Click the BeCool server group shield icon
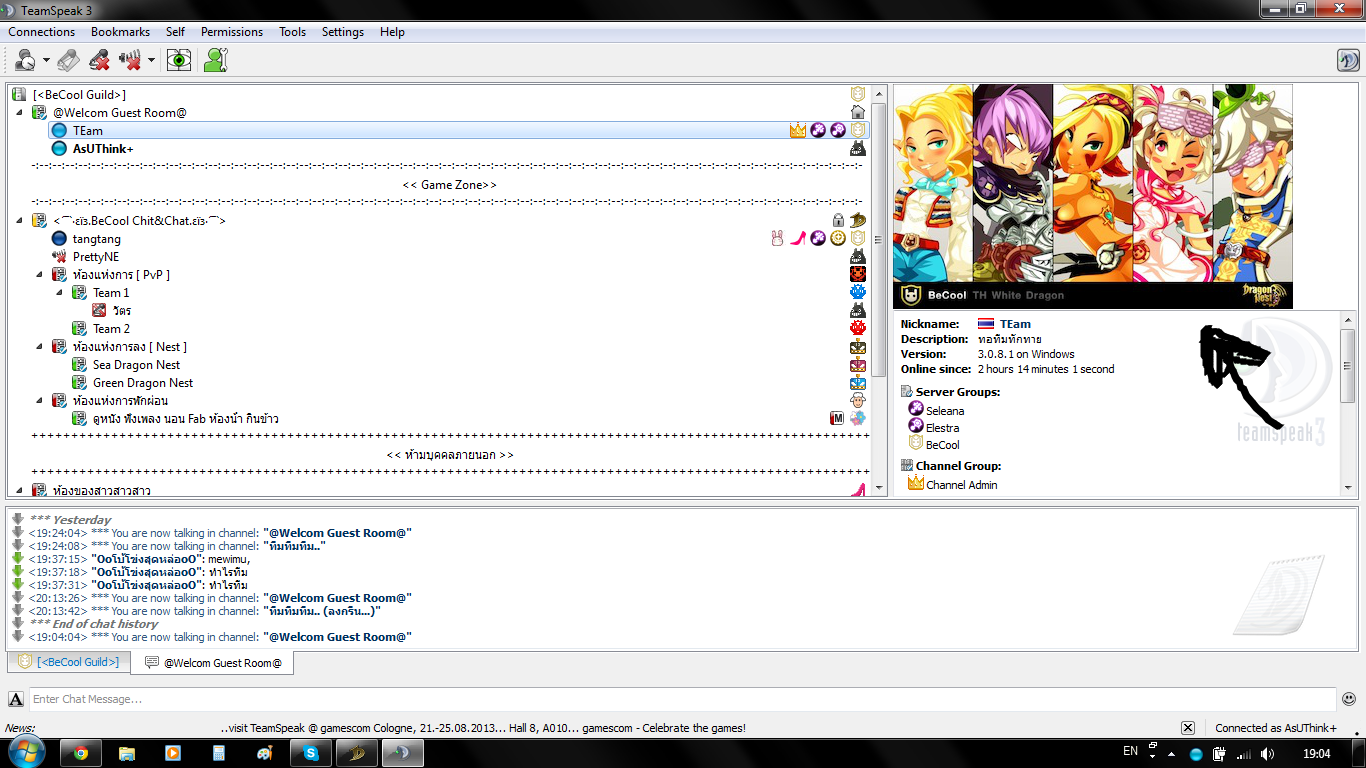 [915, 443]
